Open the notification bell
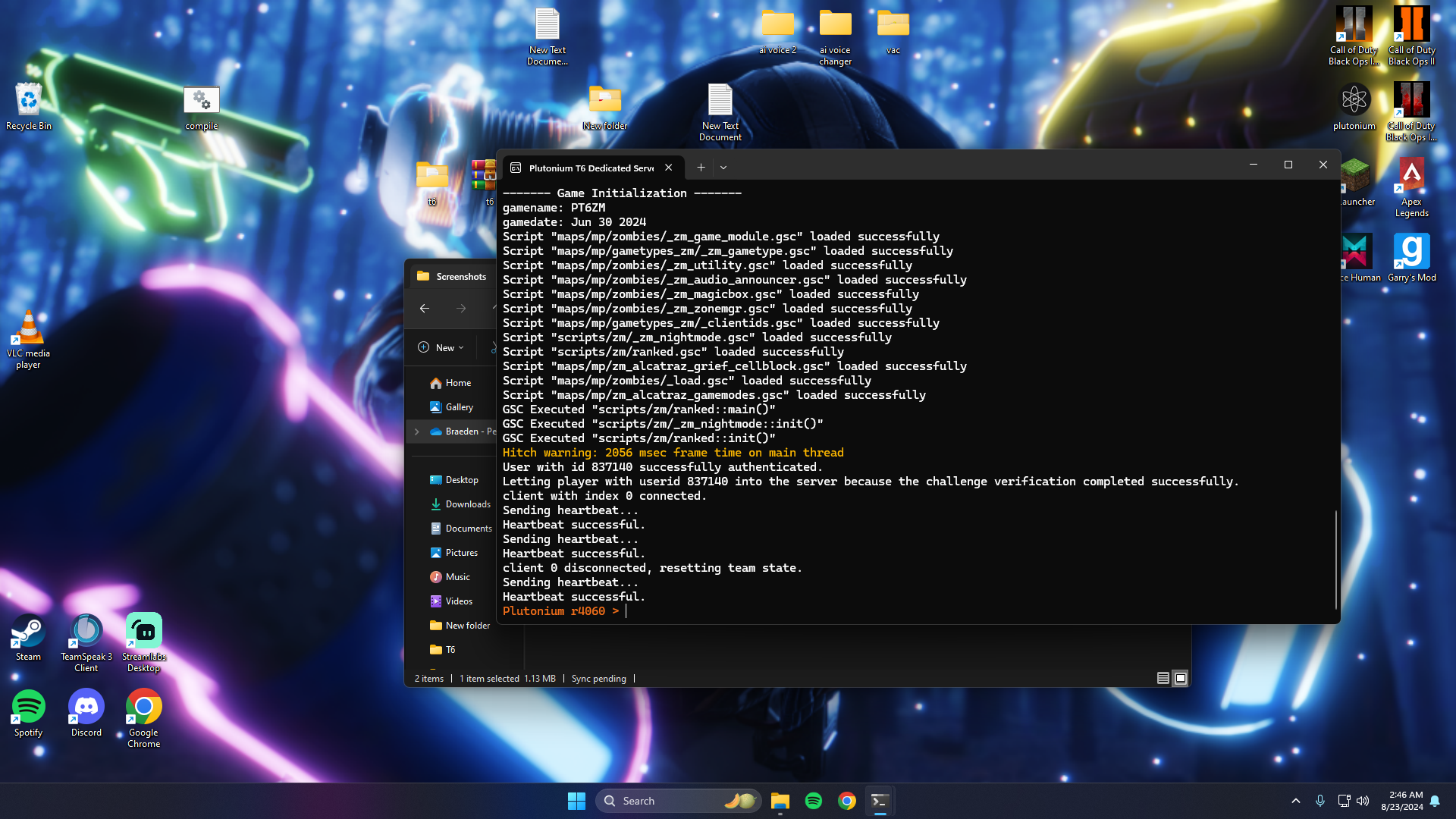 [x=1435, y=801]
